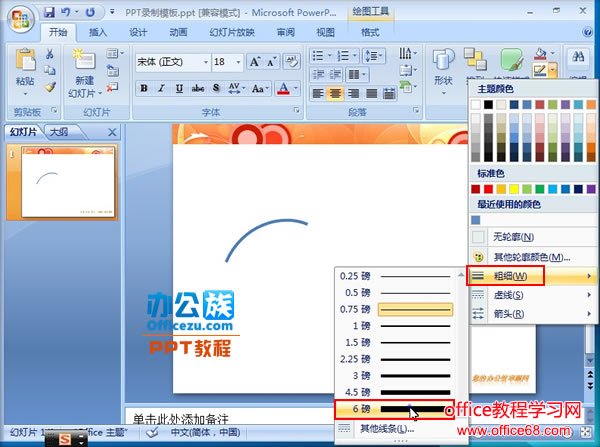Increase font size with large A button
Viewport: 600px width, 447px height.
tap(255, 62)
